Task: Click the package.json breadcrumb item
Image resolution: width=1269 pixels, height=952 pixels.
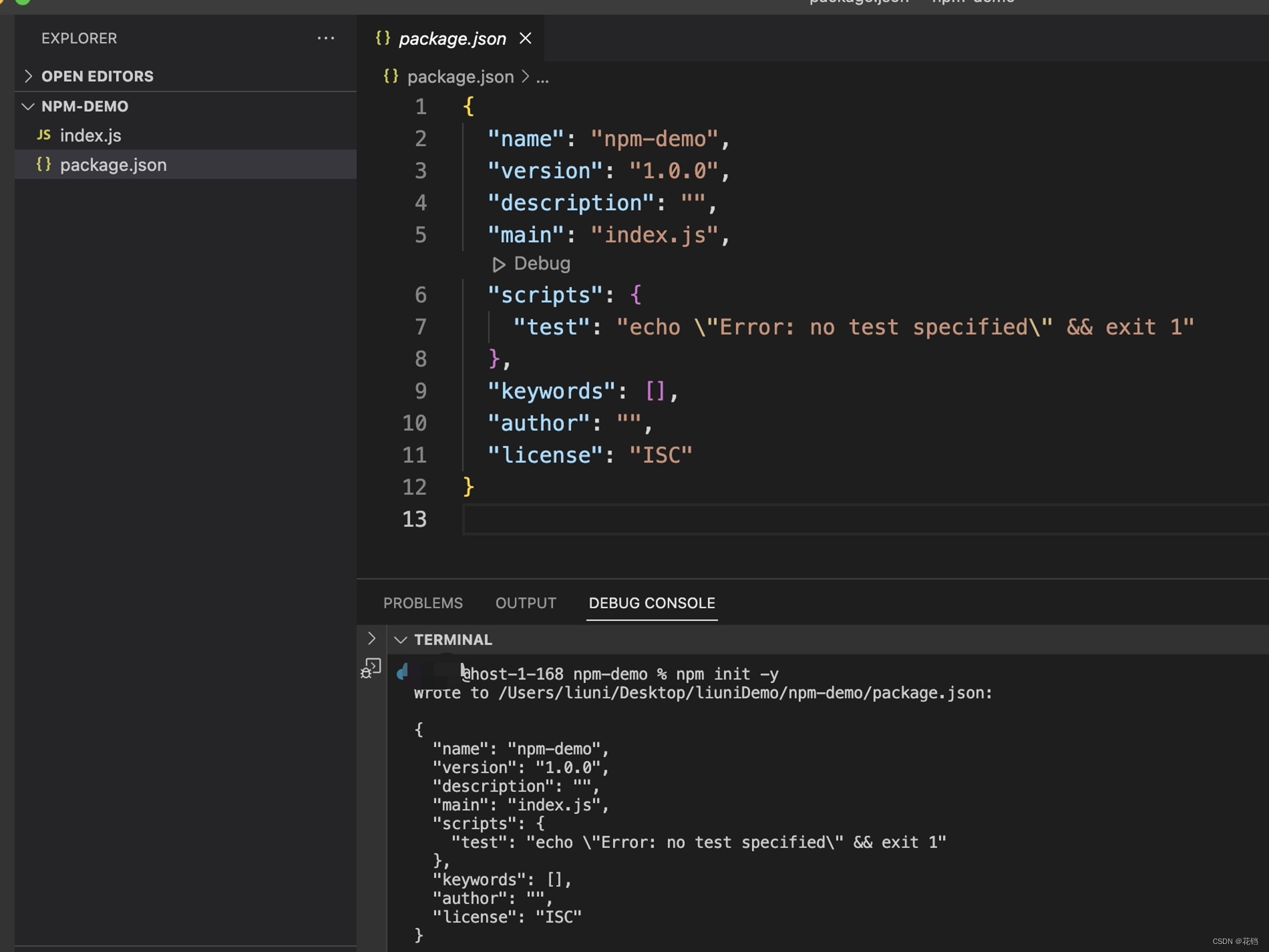Action: pos(460,77)
